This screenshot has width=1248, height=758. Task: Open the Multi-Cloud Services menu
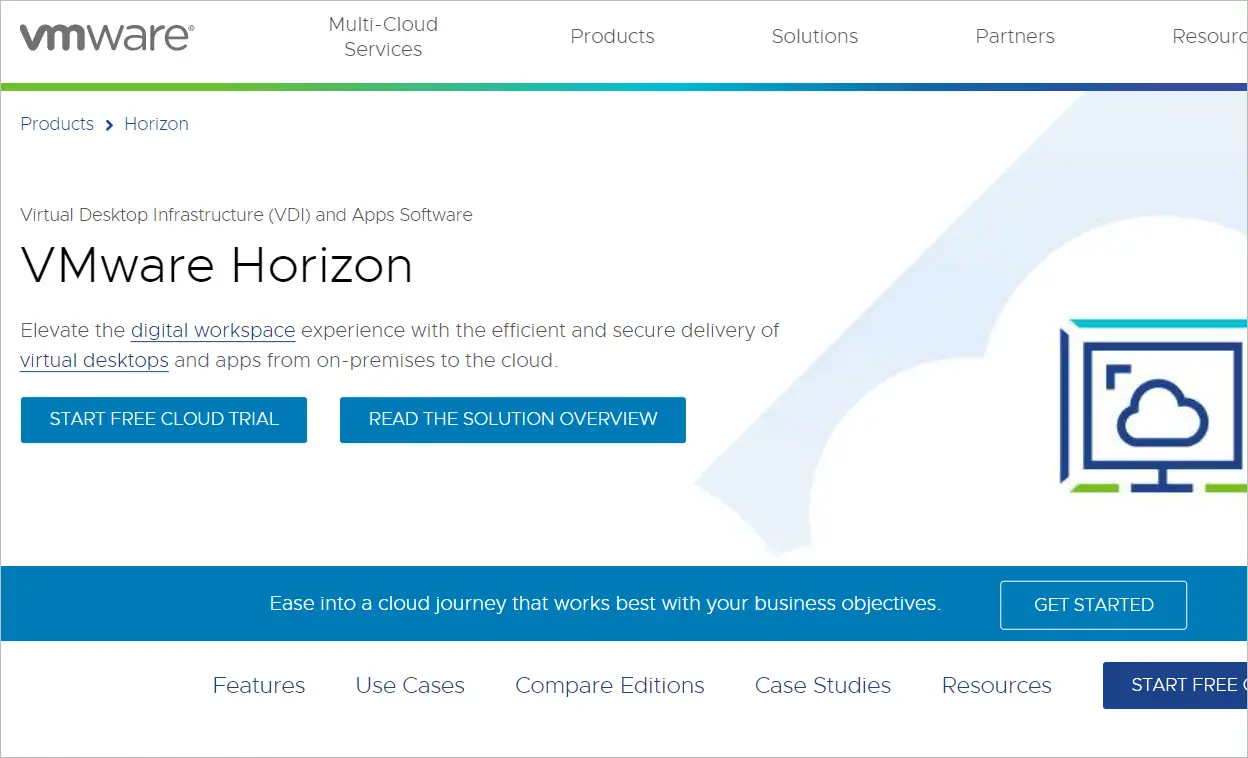pos(383,37)
